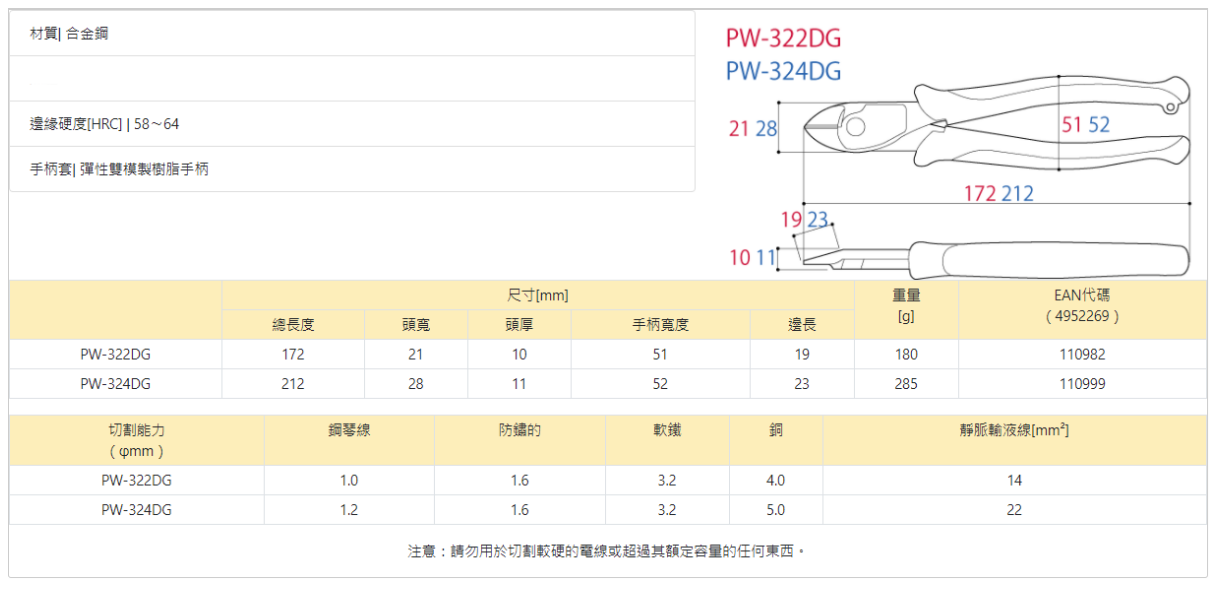The image size is (1227, 596).
Task: Click the blue PW-324DG model title
Action: pos(783,71)
